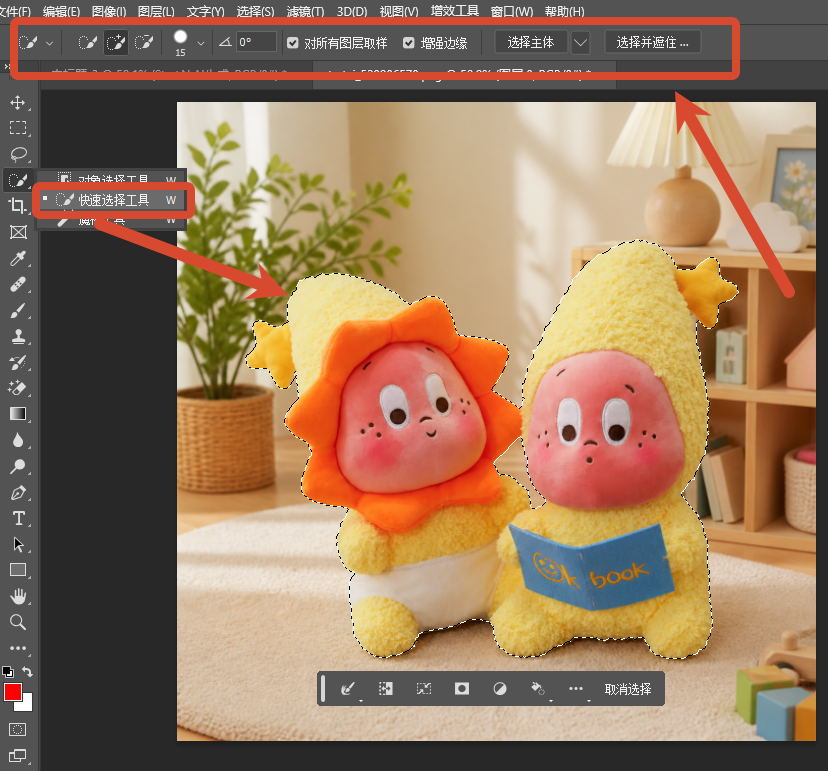This screenshot has width=828, height=771.
Task: Toggle 对所有图层取样 checkbox
Action: (x=293, y=43)
